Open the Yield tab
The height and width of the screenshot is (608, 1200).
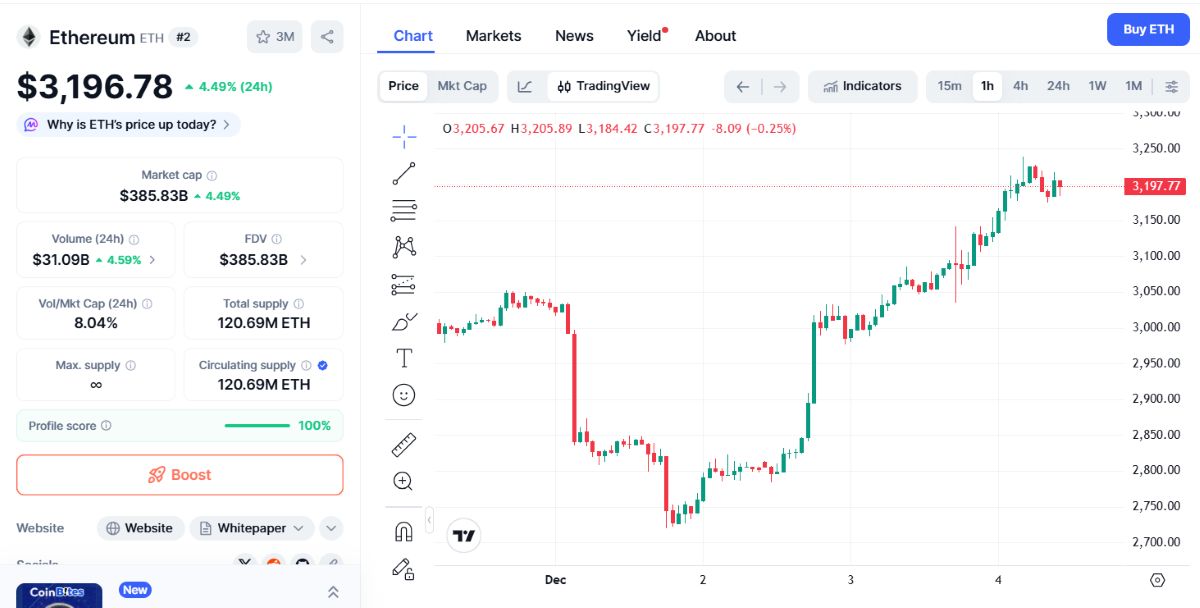646,36
